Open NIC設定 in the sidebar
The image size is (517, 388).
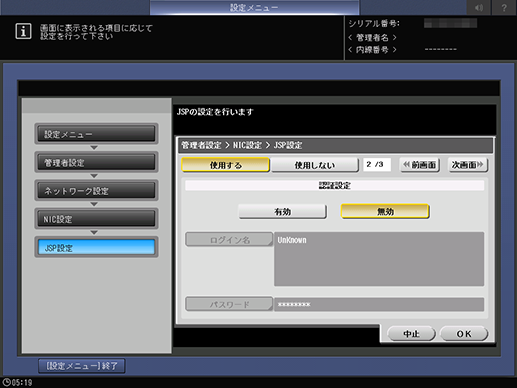[96, 219]
